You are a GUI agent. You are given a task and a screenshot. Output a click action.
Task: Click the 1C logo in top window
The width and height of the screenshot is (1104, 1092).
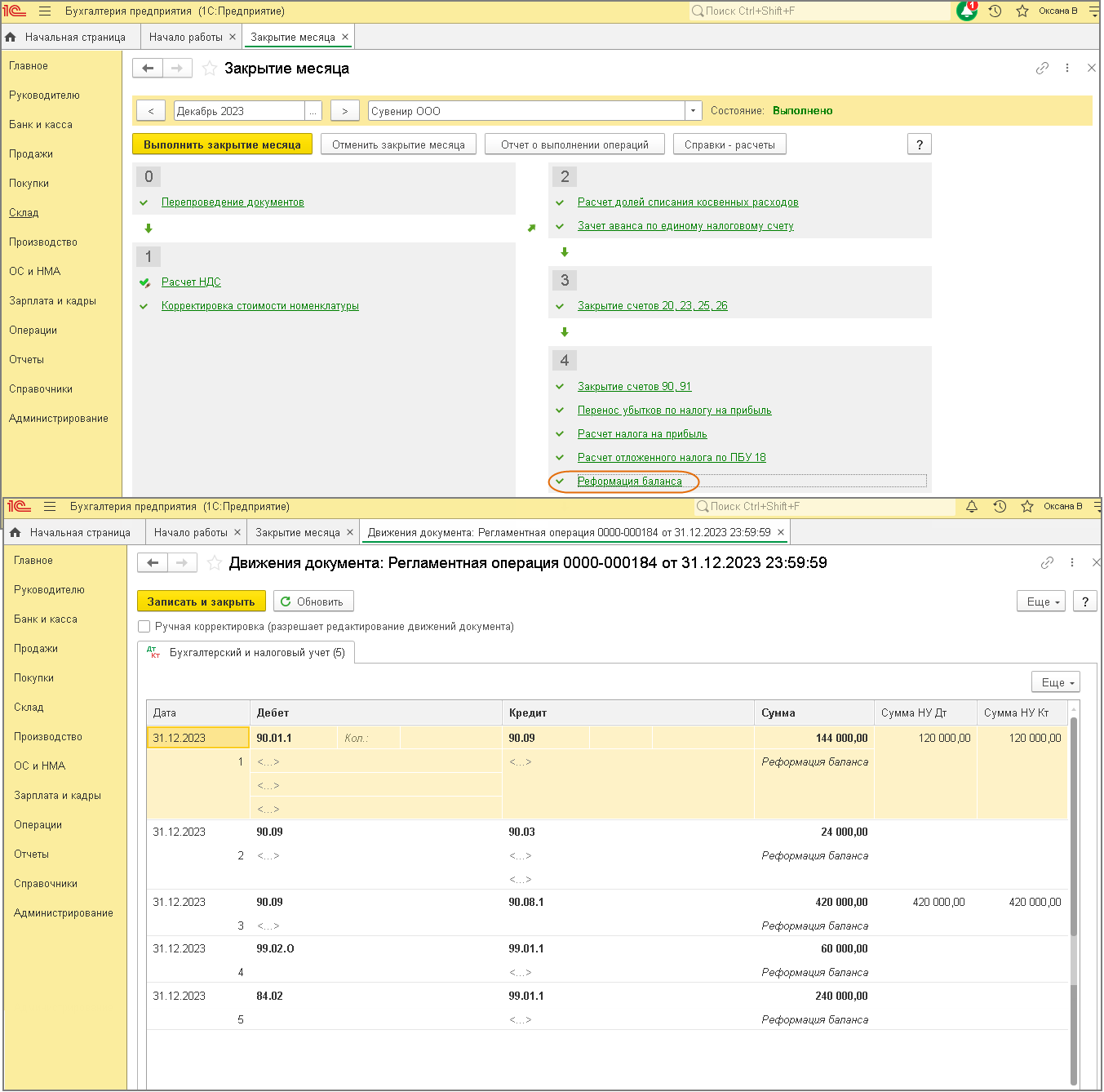(x=16, y=11)
